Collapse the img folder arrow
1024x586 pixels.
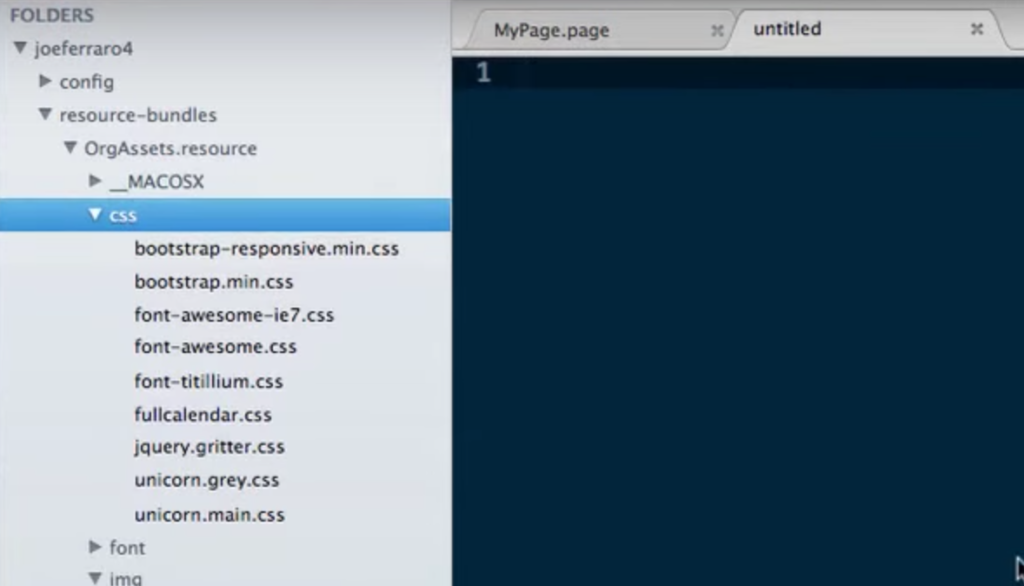[x=95, y=578]
